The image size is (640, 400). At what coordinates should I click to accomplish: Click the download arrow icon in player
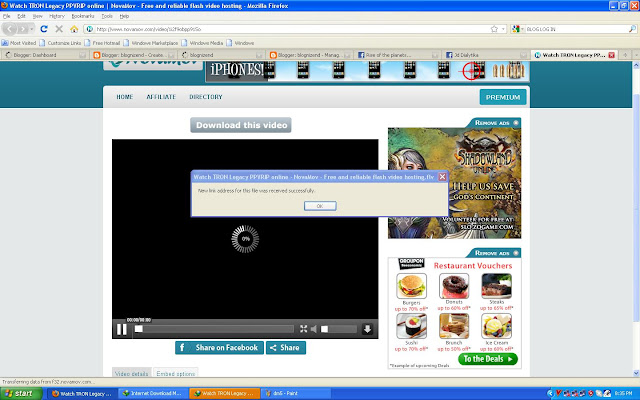click(x=367, y=329)
